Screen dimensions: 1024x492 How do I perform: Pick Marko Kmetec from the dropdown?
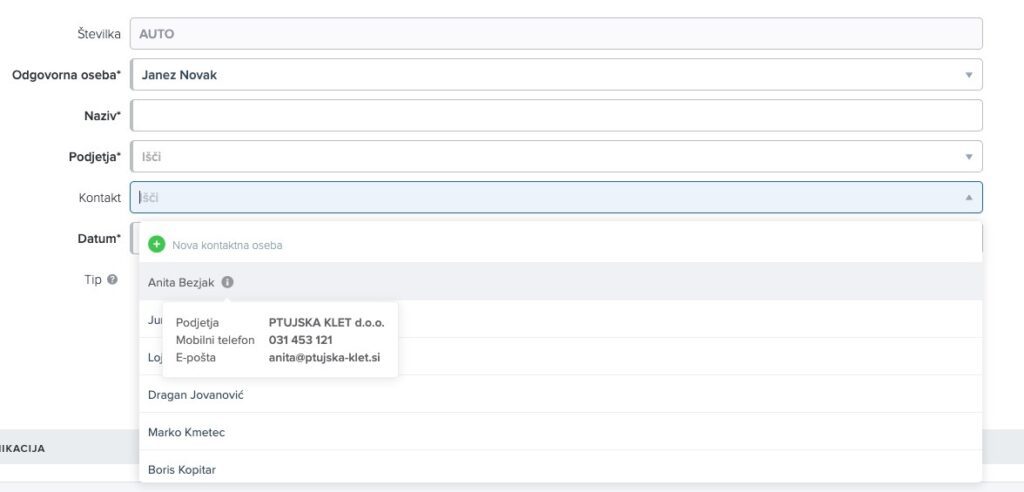(186, 432)
